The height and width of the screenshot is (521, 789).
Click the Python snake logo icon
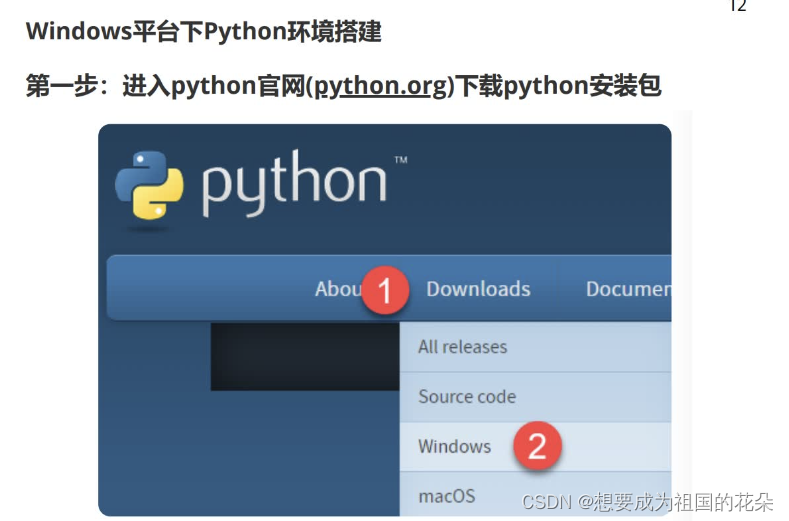149,185
